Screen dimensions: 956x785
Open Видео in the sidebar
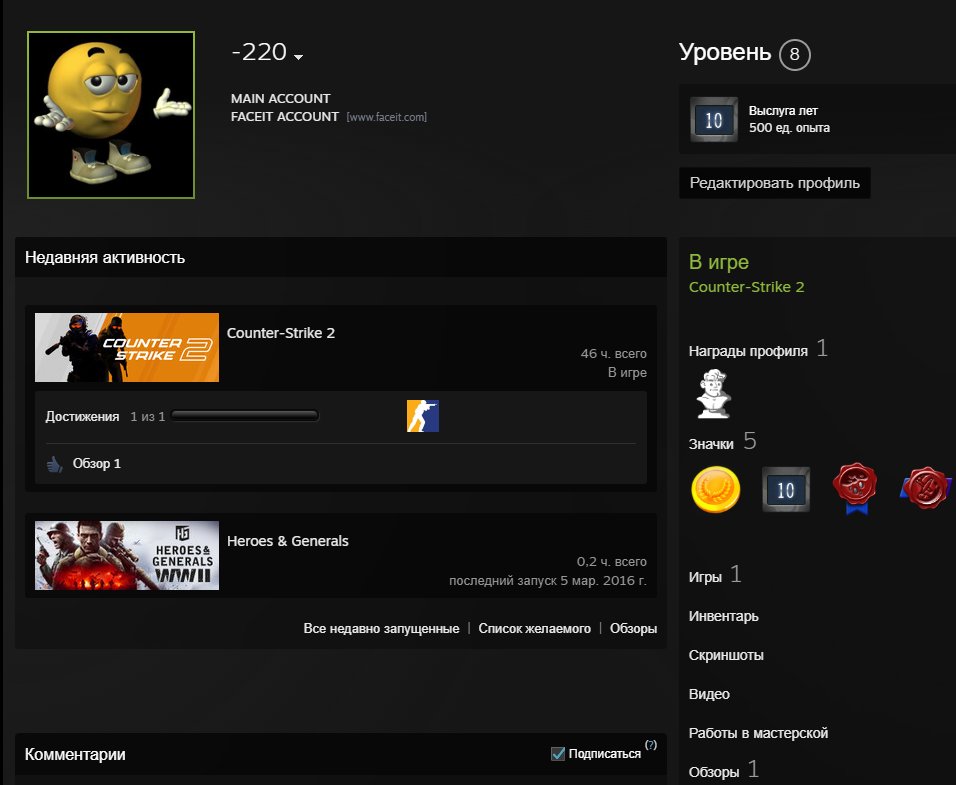709,694
